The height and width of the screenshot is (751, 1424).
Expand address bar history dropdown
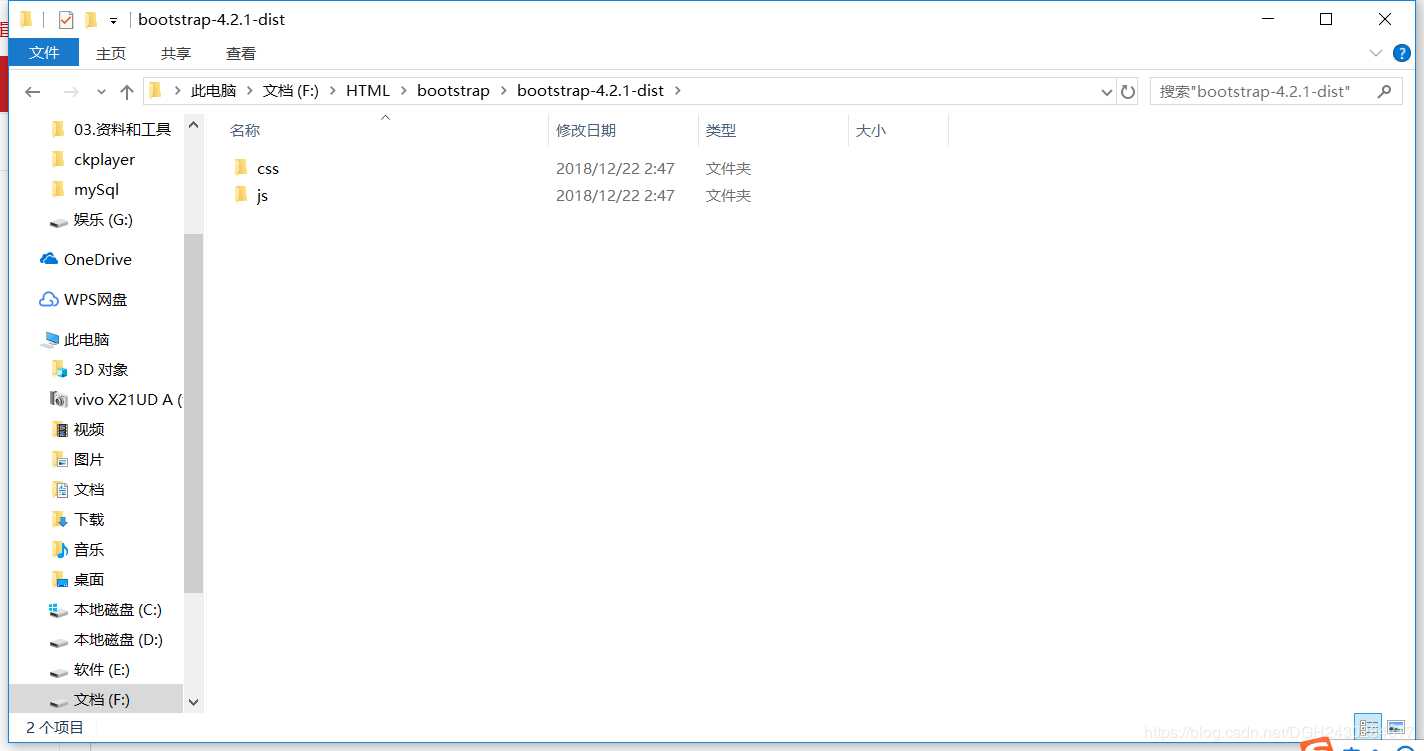(x=1107, y=92)
